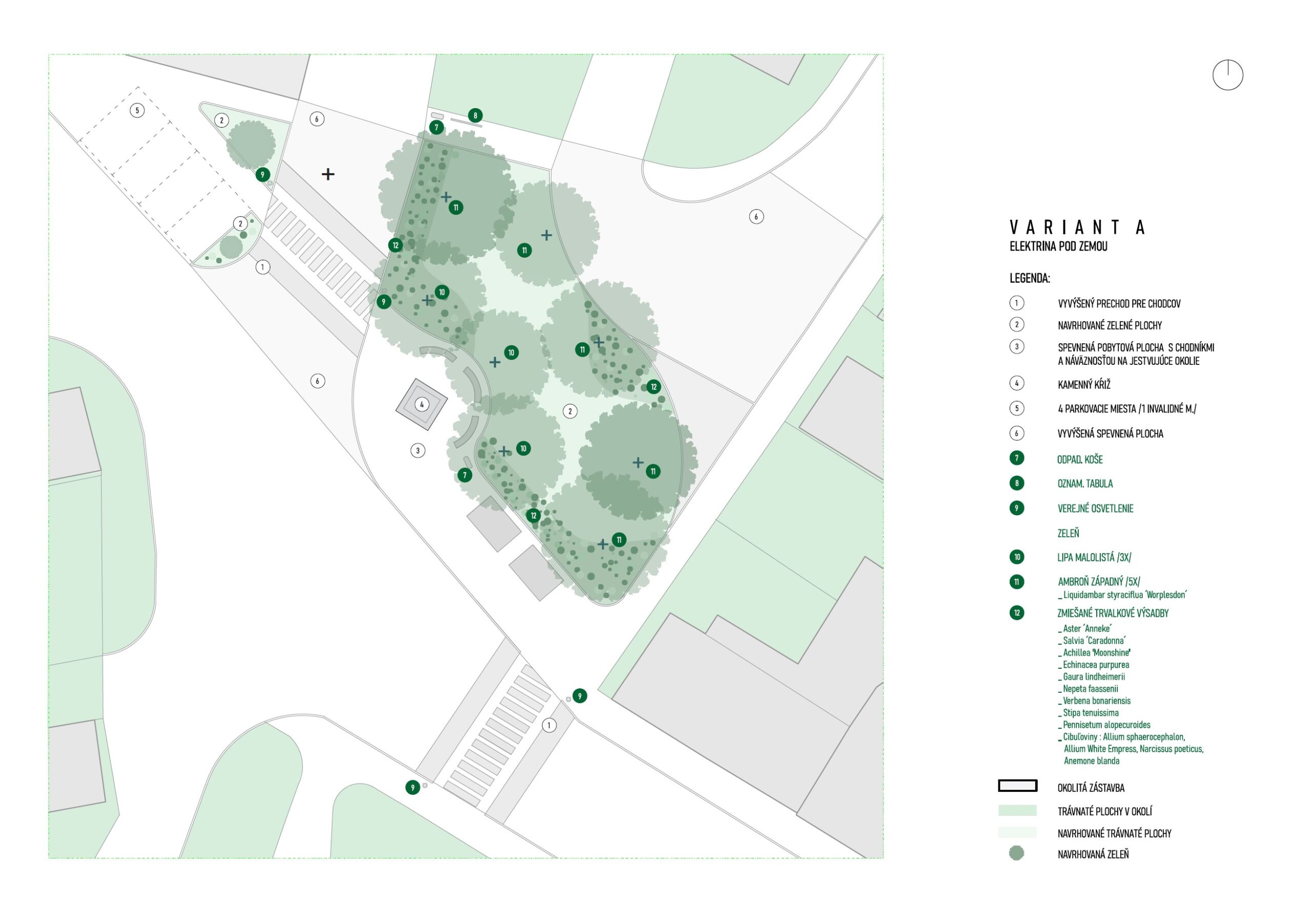Click the LEGENDA: heading
1312x924 pixels.
[1030, 278]
